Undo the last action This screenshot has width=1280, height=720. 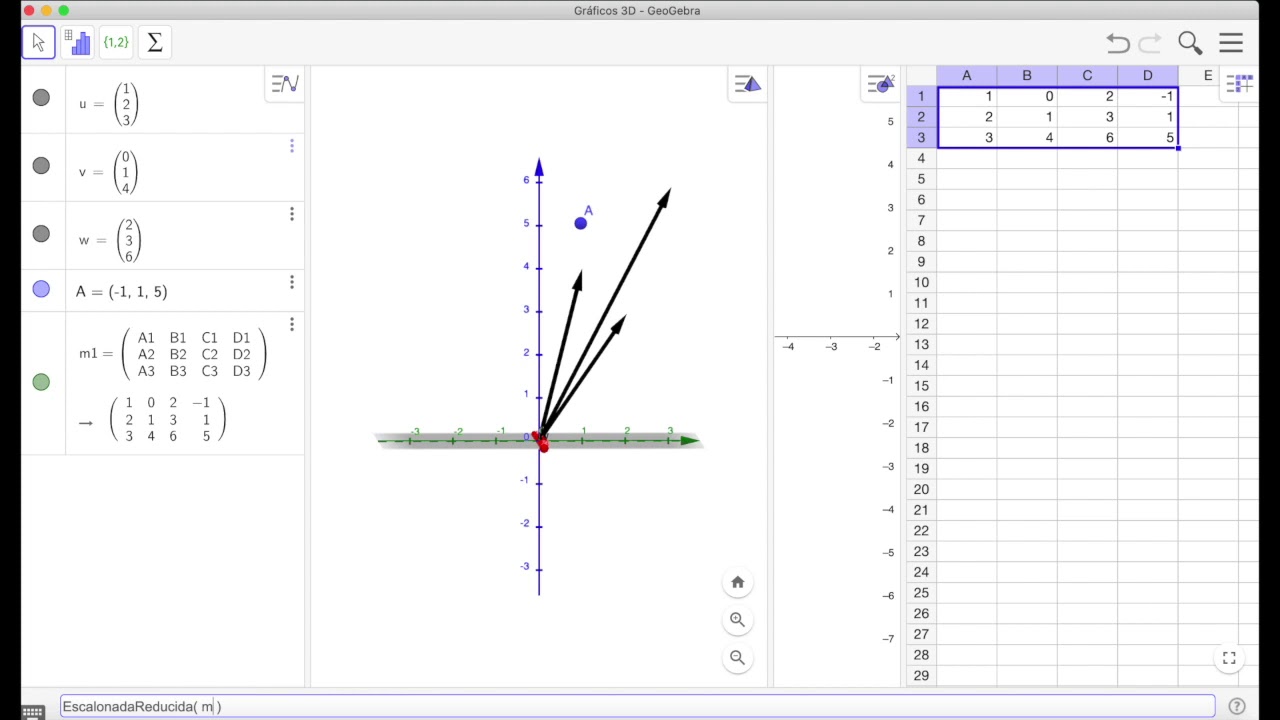tap(1118, 43)
